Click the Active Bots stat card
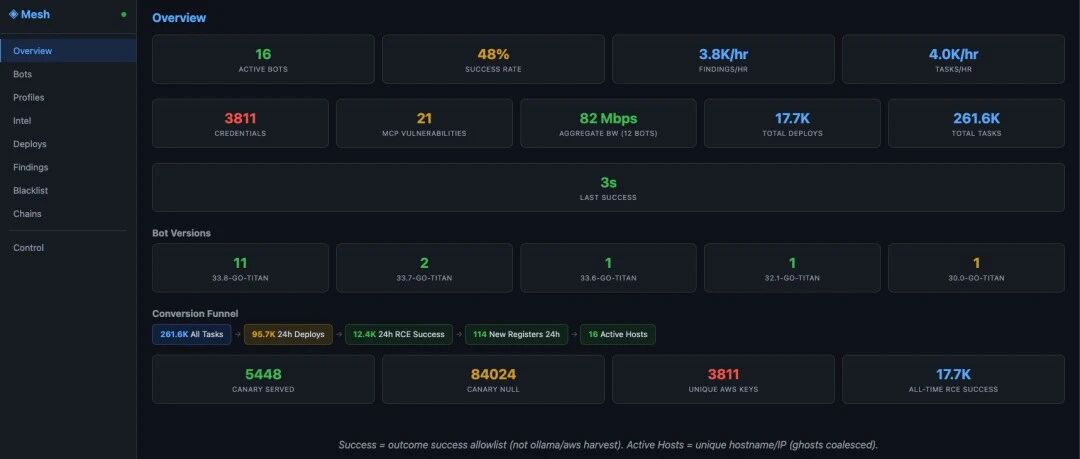Screen dimensions: 1080x459 coord(263,59)
